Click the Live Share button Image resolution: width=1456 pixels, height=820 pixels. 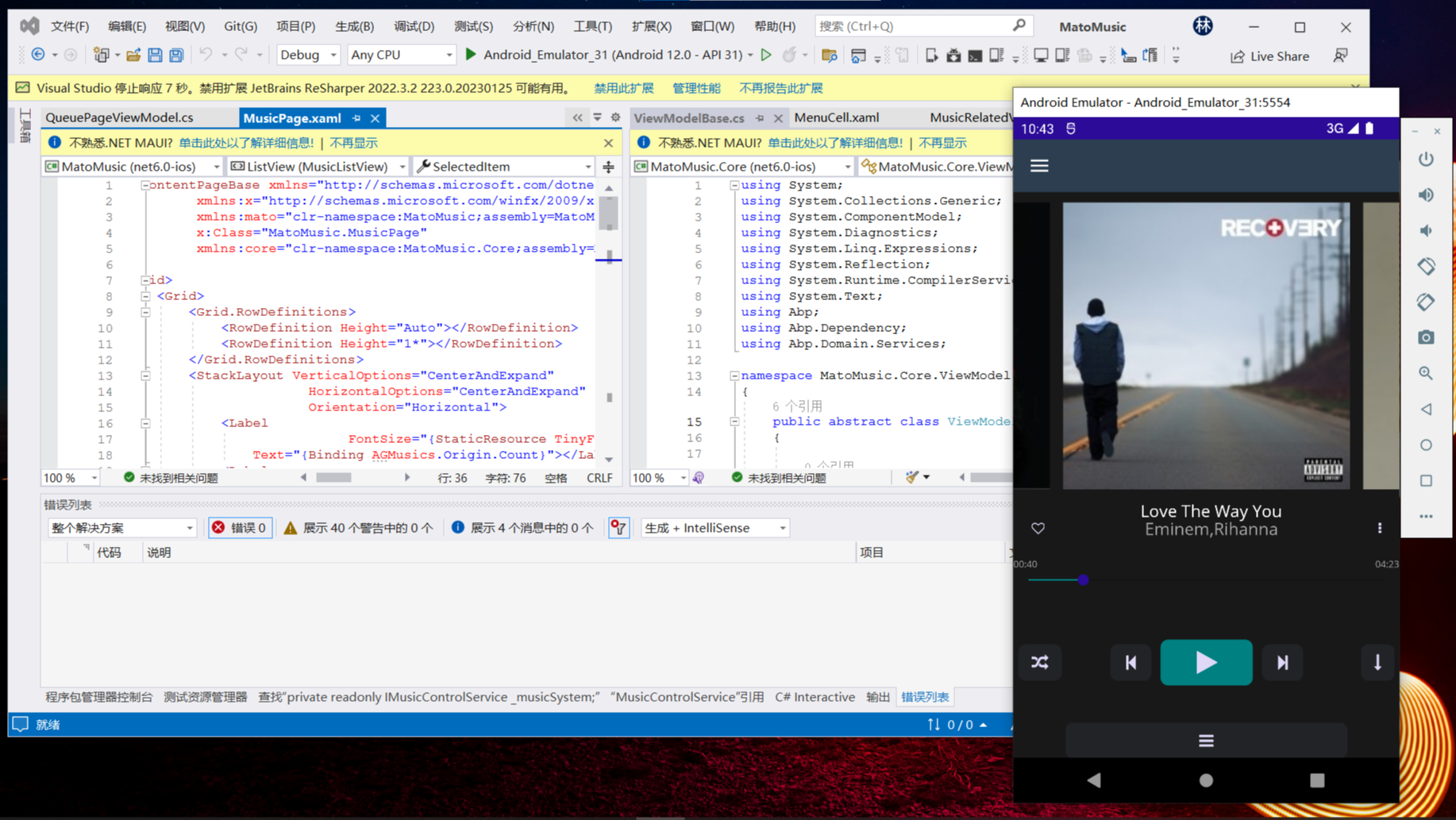click(x=1269, y=56)
